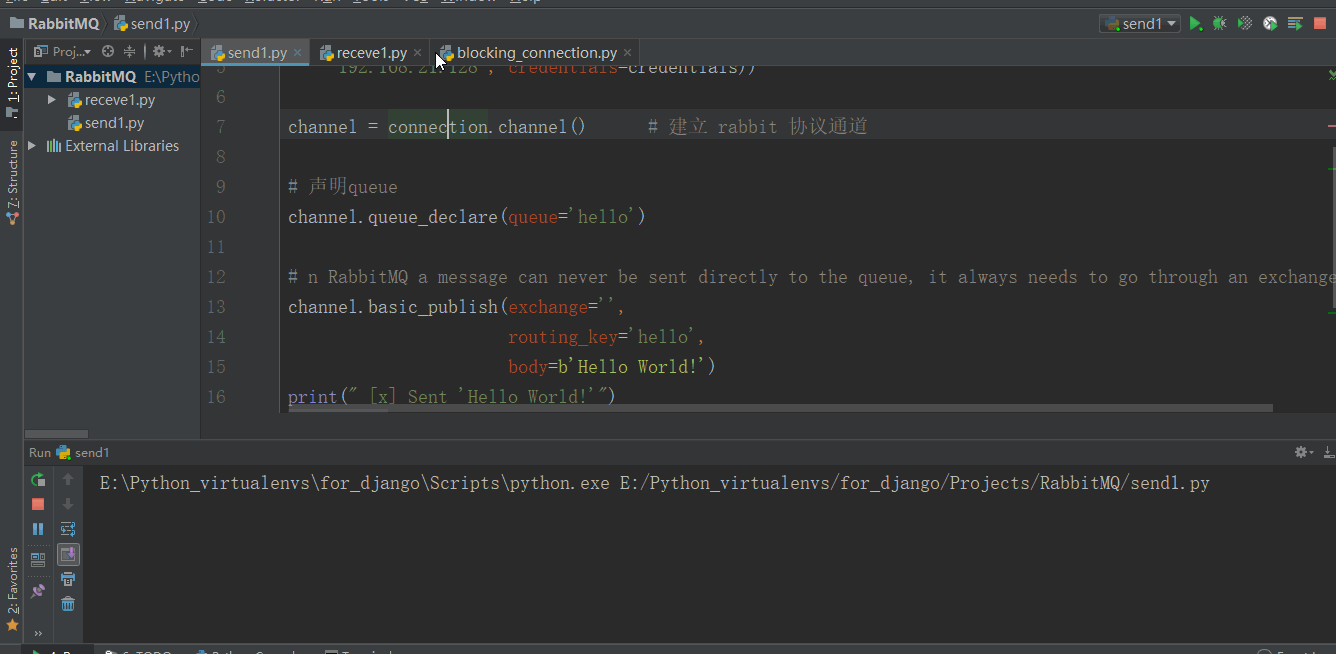The image size is (1336, 654).
Task: Run send1 with the green play button
Action: [x=1195, y=23]
